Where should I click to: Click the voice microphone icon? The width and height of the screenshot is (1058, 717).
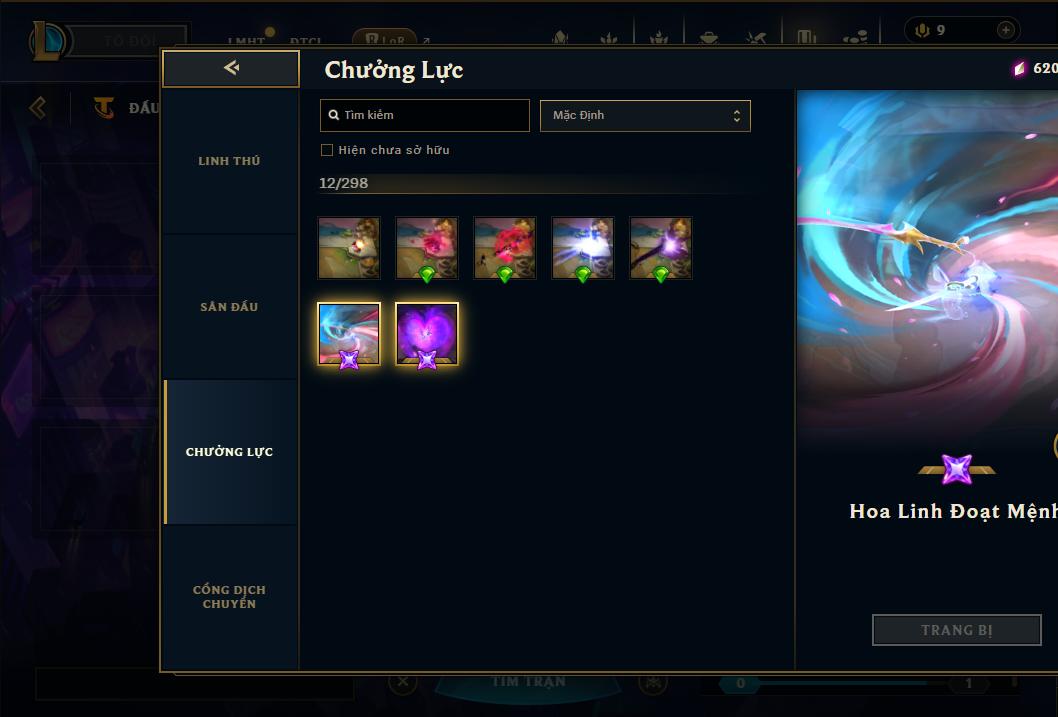922,30
